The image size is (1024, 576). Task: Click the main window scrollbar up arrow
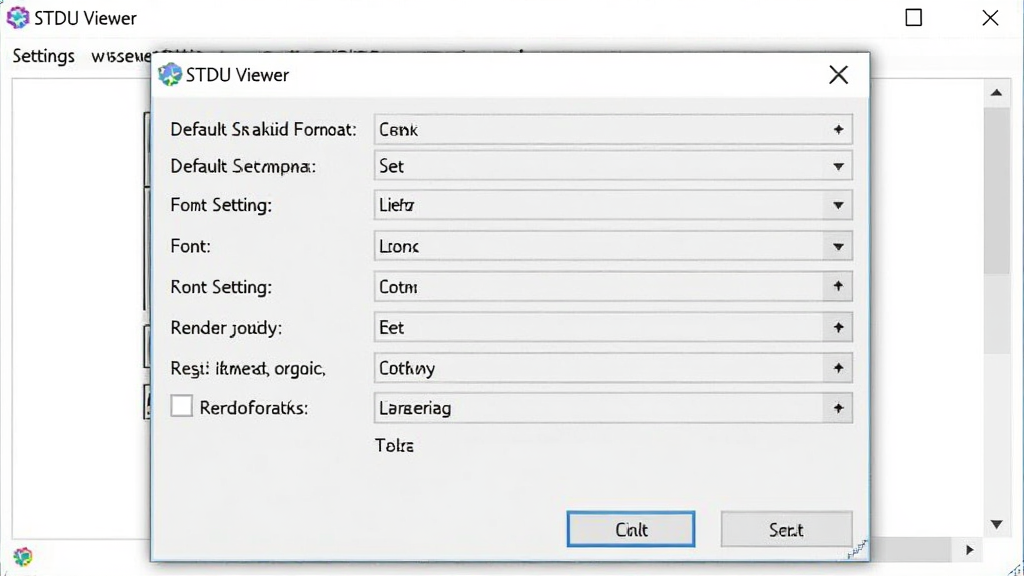click(997, 93)
